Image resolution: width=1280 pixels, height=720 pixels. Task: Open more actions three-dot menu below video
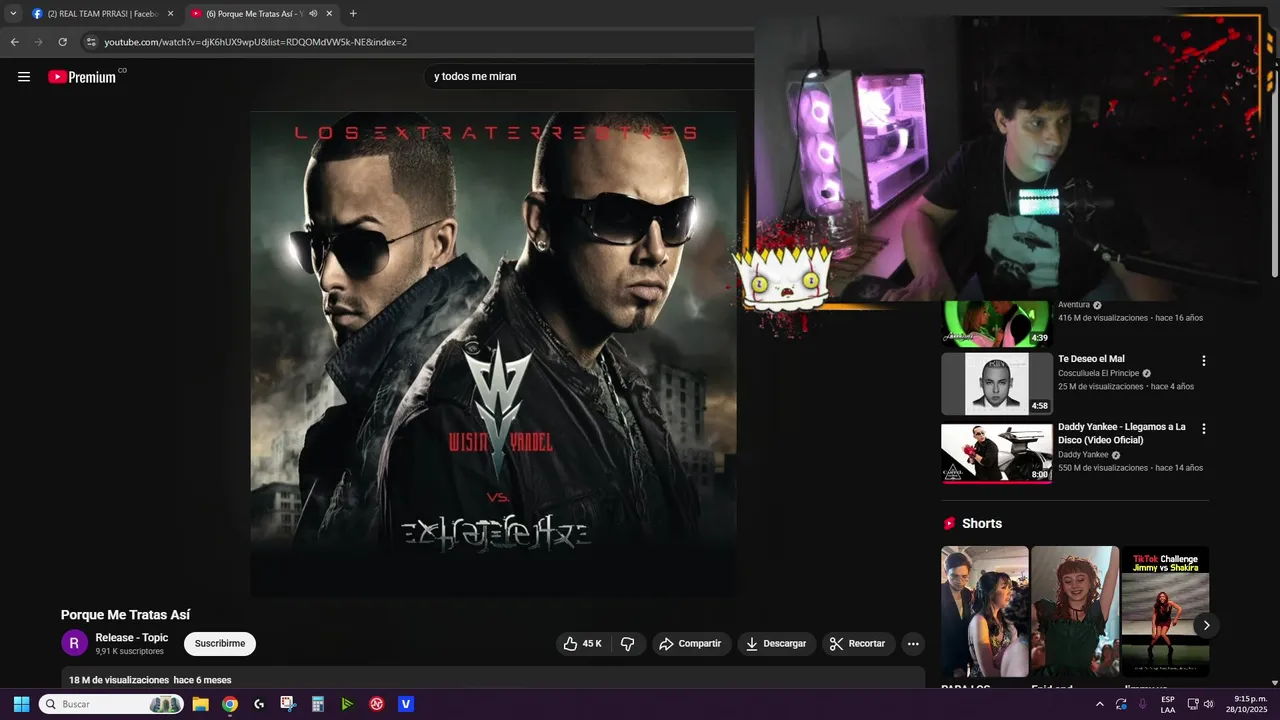pos(913,644)
